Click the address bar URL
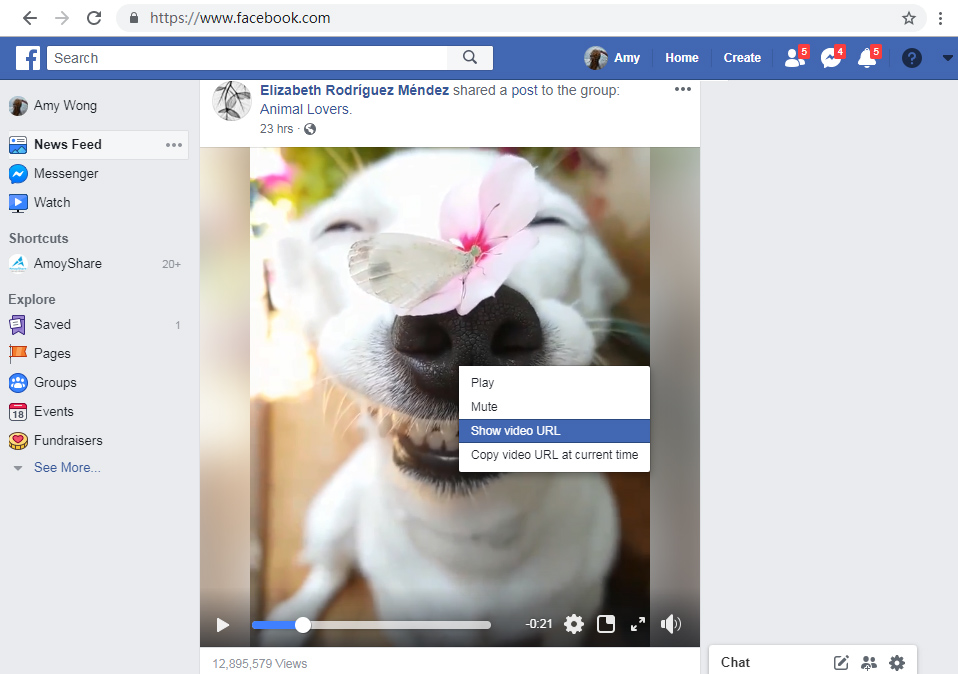The width and height of the screenshot is (958, 674). coord(240,18)
